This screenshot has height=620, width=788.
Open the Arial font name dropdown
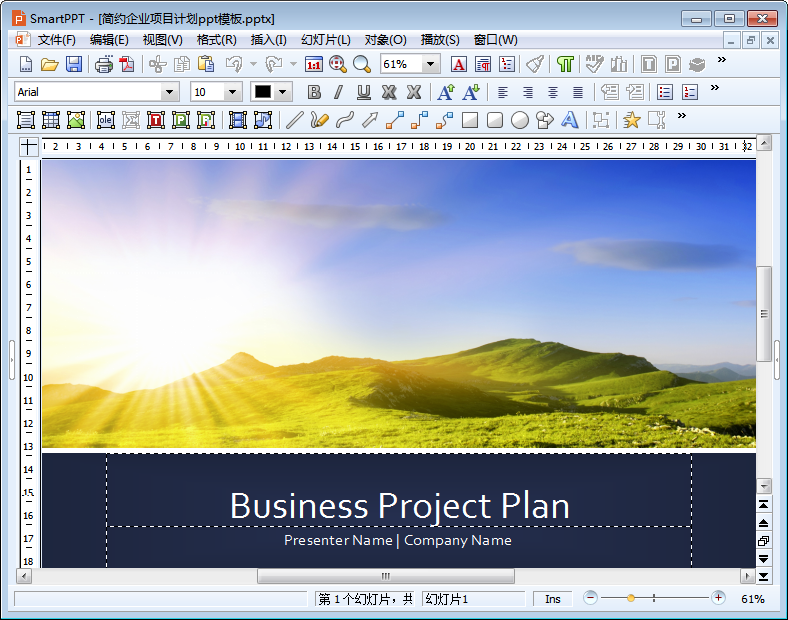click(x=169, y=92)
